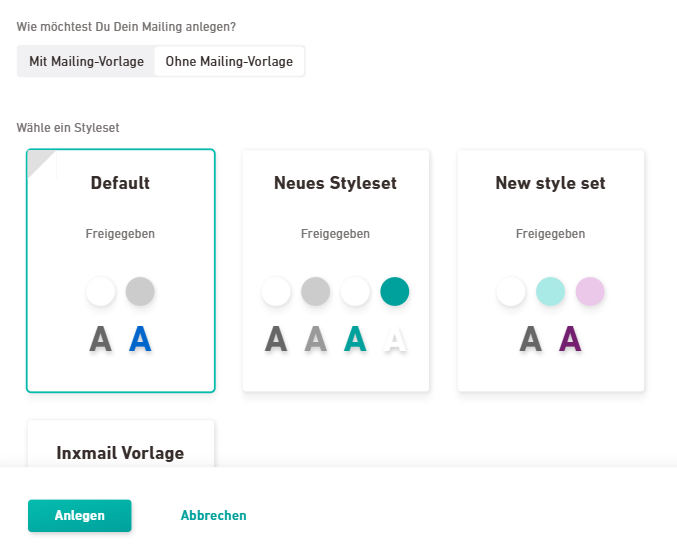Click the Anlegen button
Viewport: 677px width, 545px height.
(79, 516)
